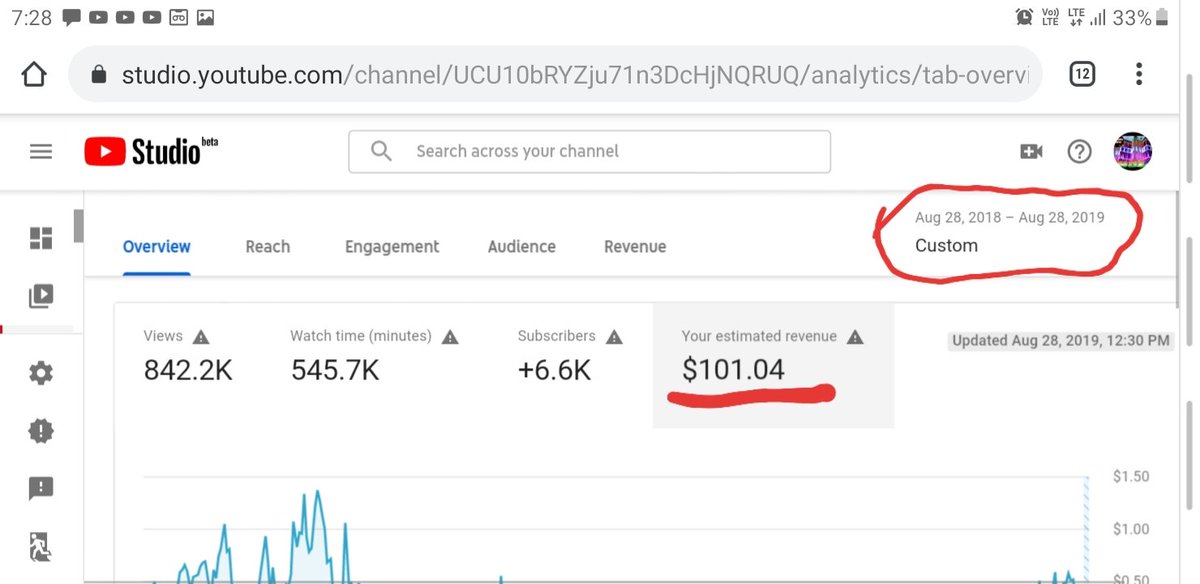
Task: Open the hamburger navigation menu
Action: click(41, 151)
